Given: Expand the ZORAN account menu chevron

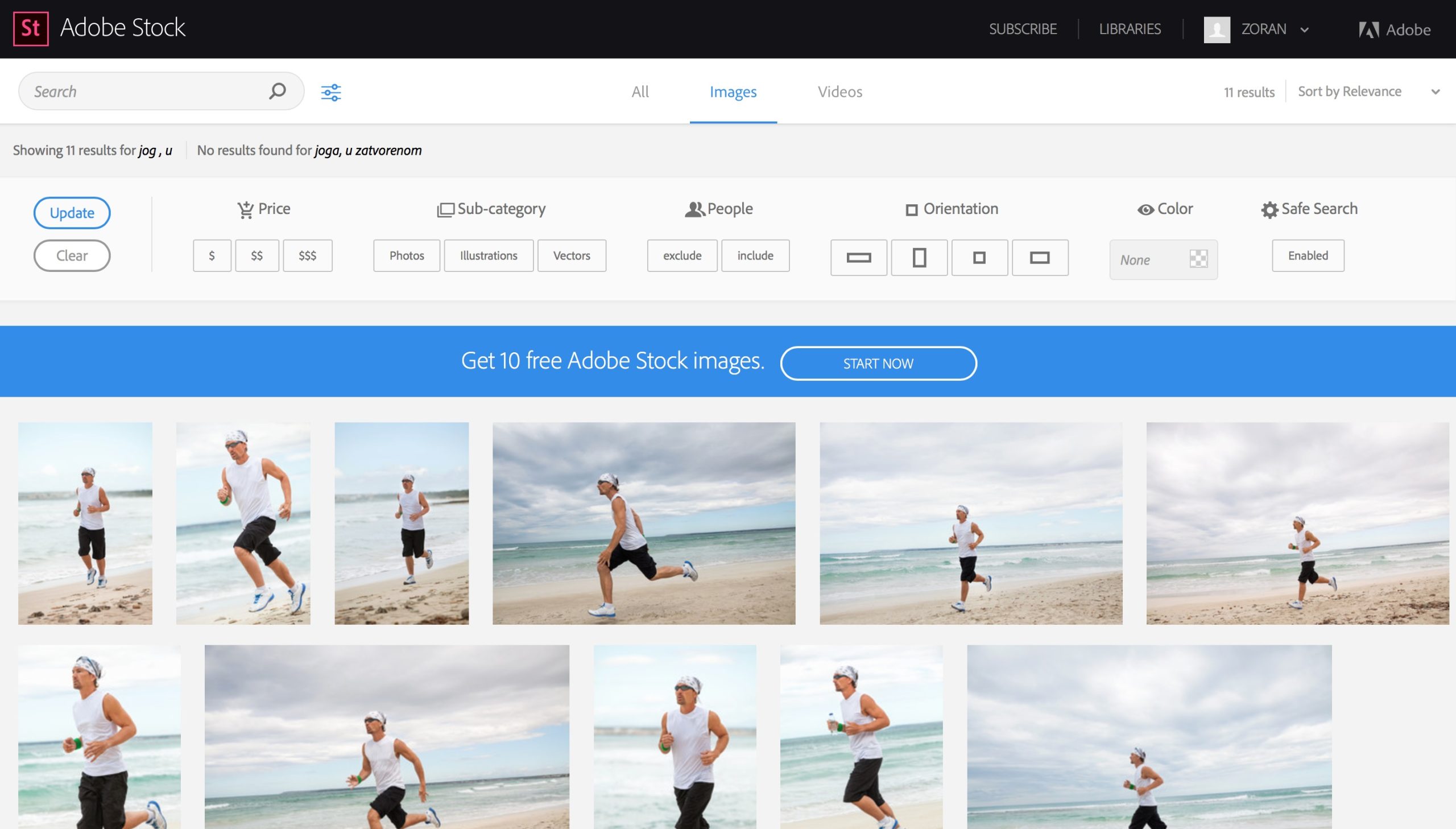Looking at the screenshot, I should (x=1305, y=30).
